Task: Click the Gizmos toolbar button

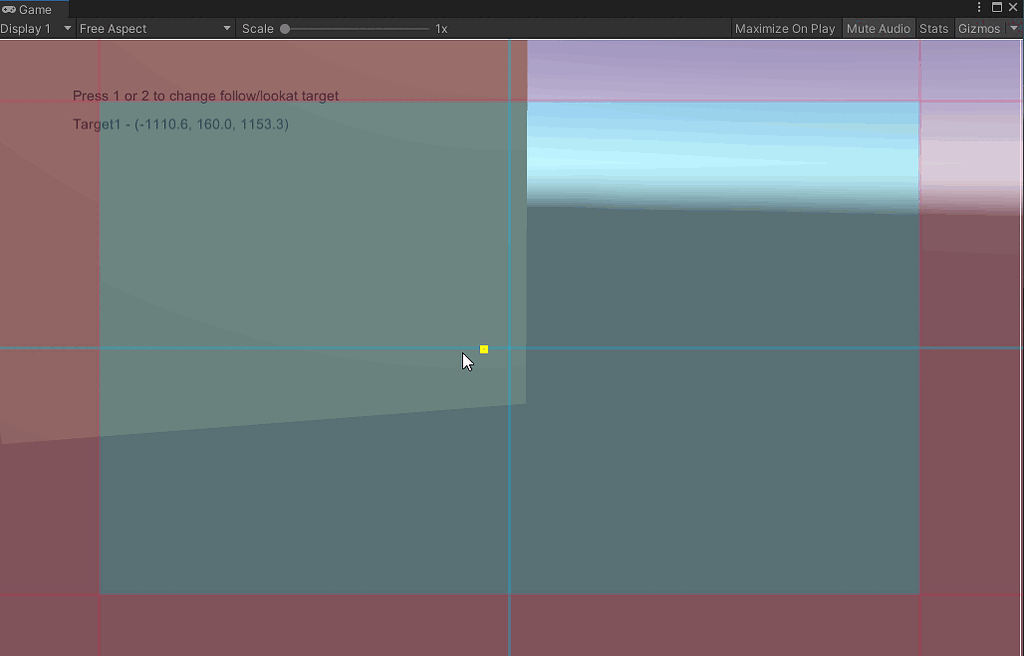Action: [979, 28]
